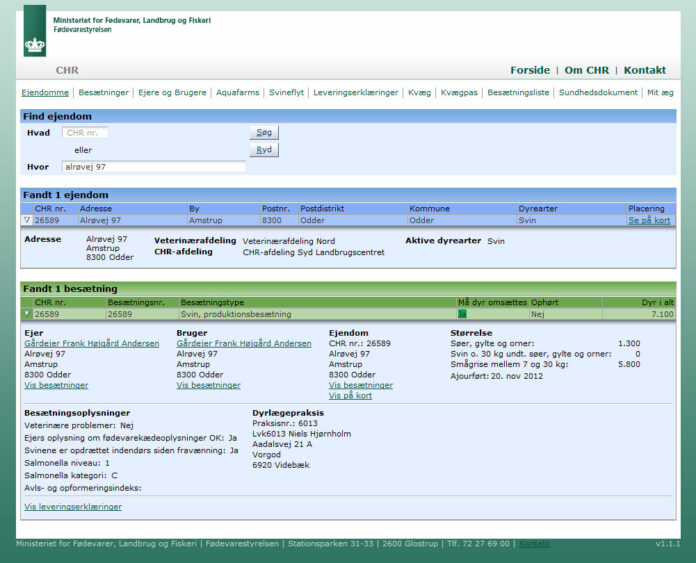Click the Kommune column header
The image size is (696, 563).
[429, 208]
